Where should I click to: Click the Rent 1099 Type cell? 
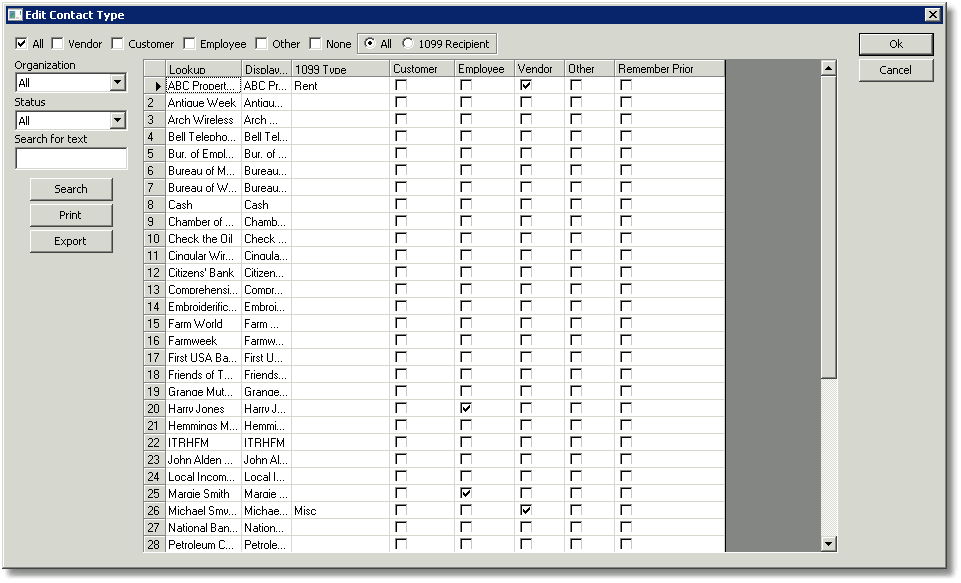[x=341, y=85]
